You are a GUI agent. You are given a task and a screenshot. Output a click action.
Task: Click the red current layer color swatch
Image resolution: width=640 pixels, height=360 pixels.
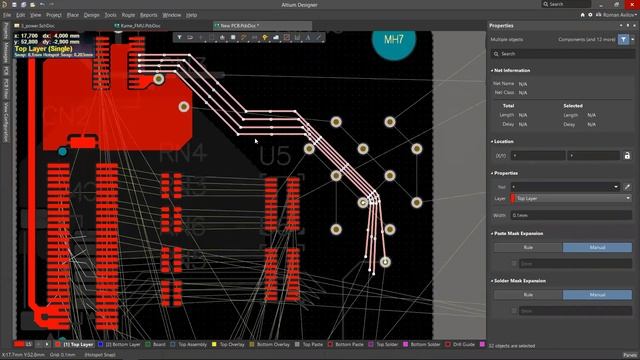tap(19, 344)
